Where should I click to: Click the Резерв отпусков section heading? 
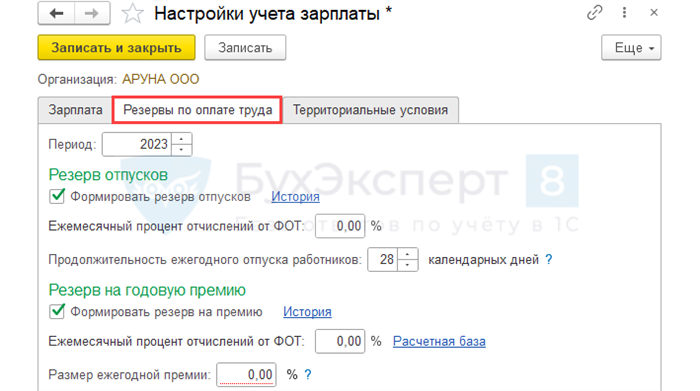click(108, 175)
